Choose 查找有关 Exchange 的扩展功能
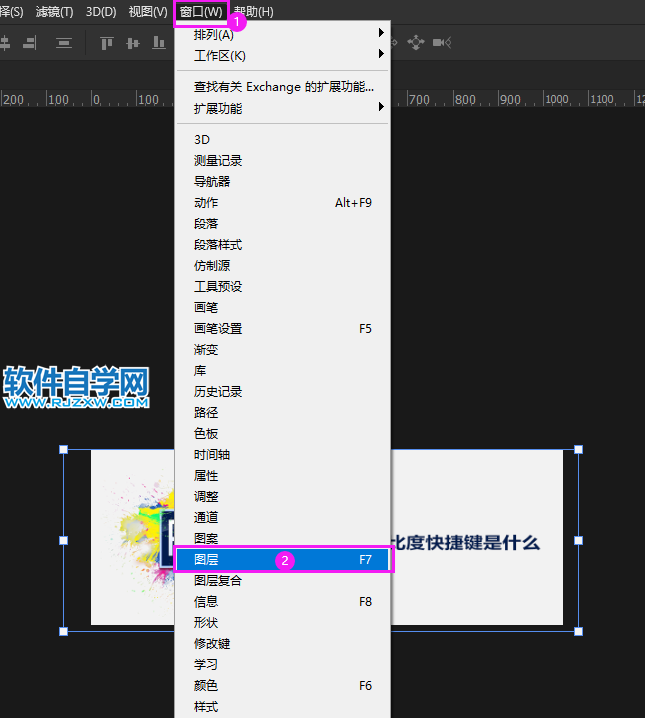Image resolution: width=645 pixels, height=718 pixels. (282, 87)
